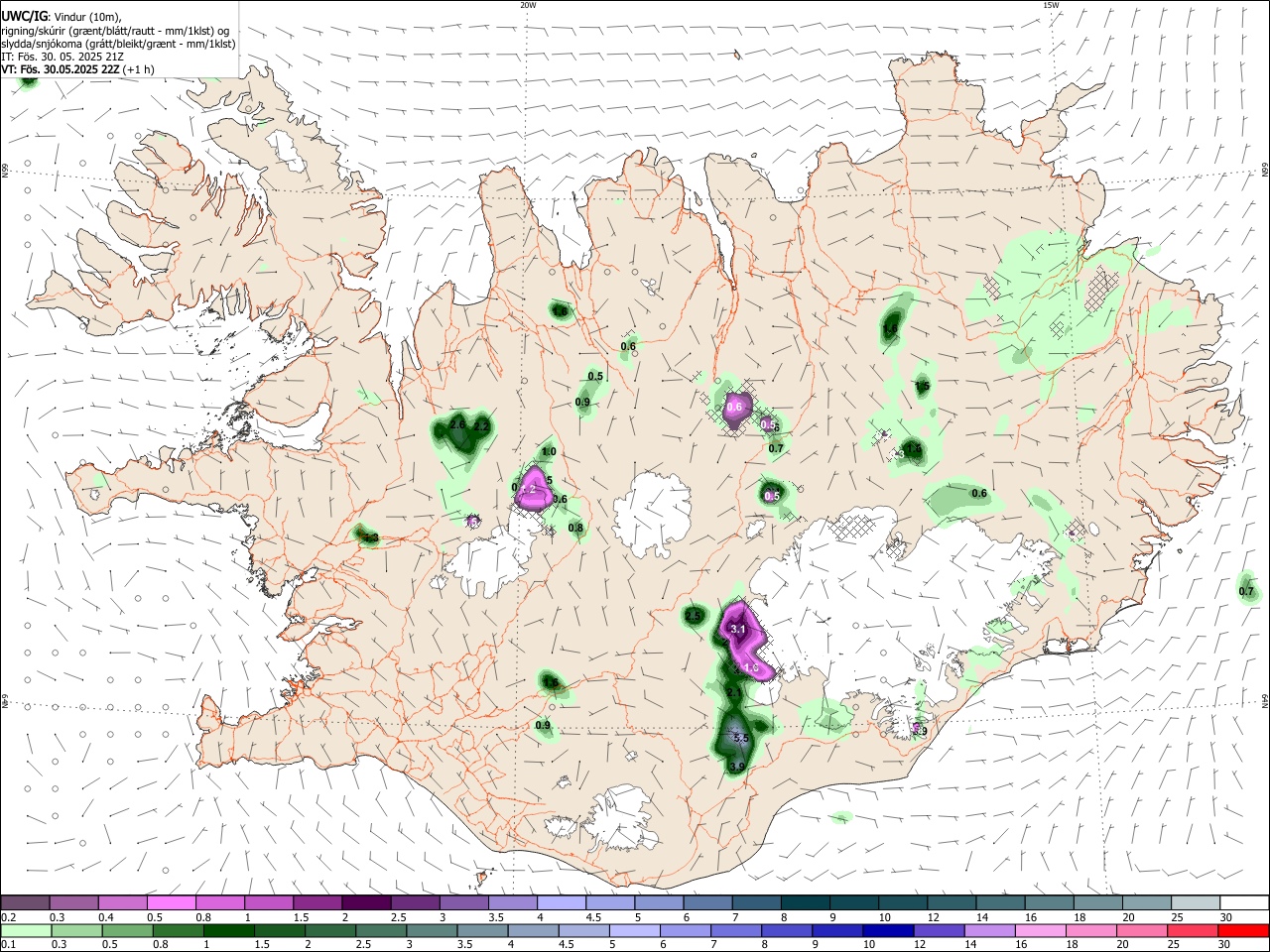Select the 2.5 value in the map's green cell
The image size is (1270, 952).
694,616
